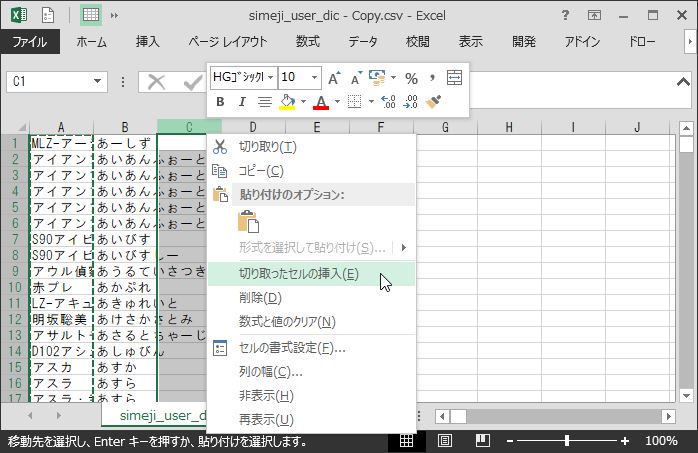Click the merge and center icon
This screenshot has height=453, width=698.
(x=454, y=78)
